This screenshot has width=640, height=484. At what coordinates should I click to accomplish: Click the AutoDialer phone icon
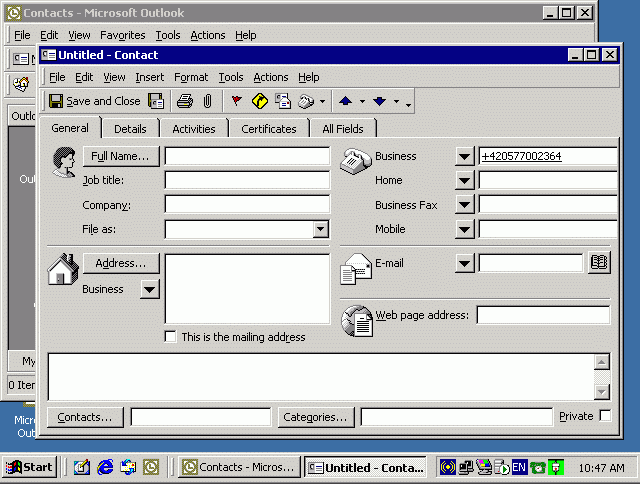(x=306, y=101)
